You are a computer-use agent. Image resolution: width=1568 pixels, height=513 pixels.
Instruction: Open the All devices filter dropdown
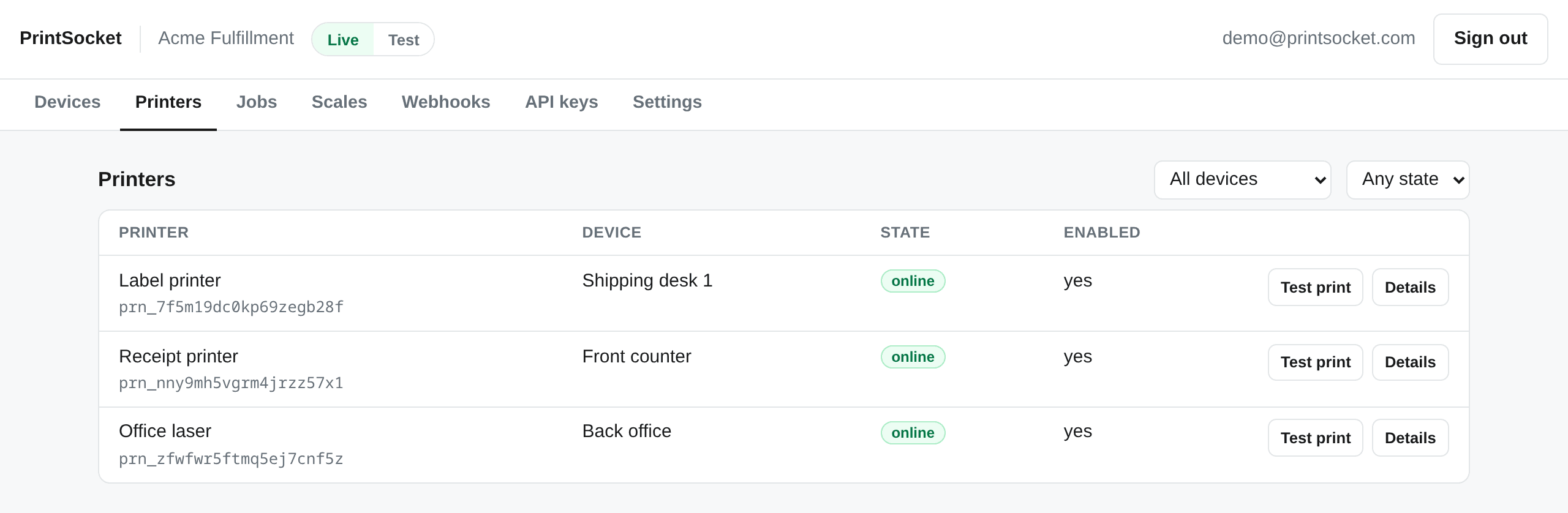coord(1243,179)
